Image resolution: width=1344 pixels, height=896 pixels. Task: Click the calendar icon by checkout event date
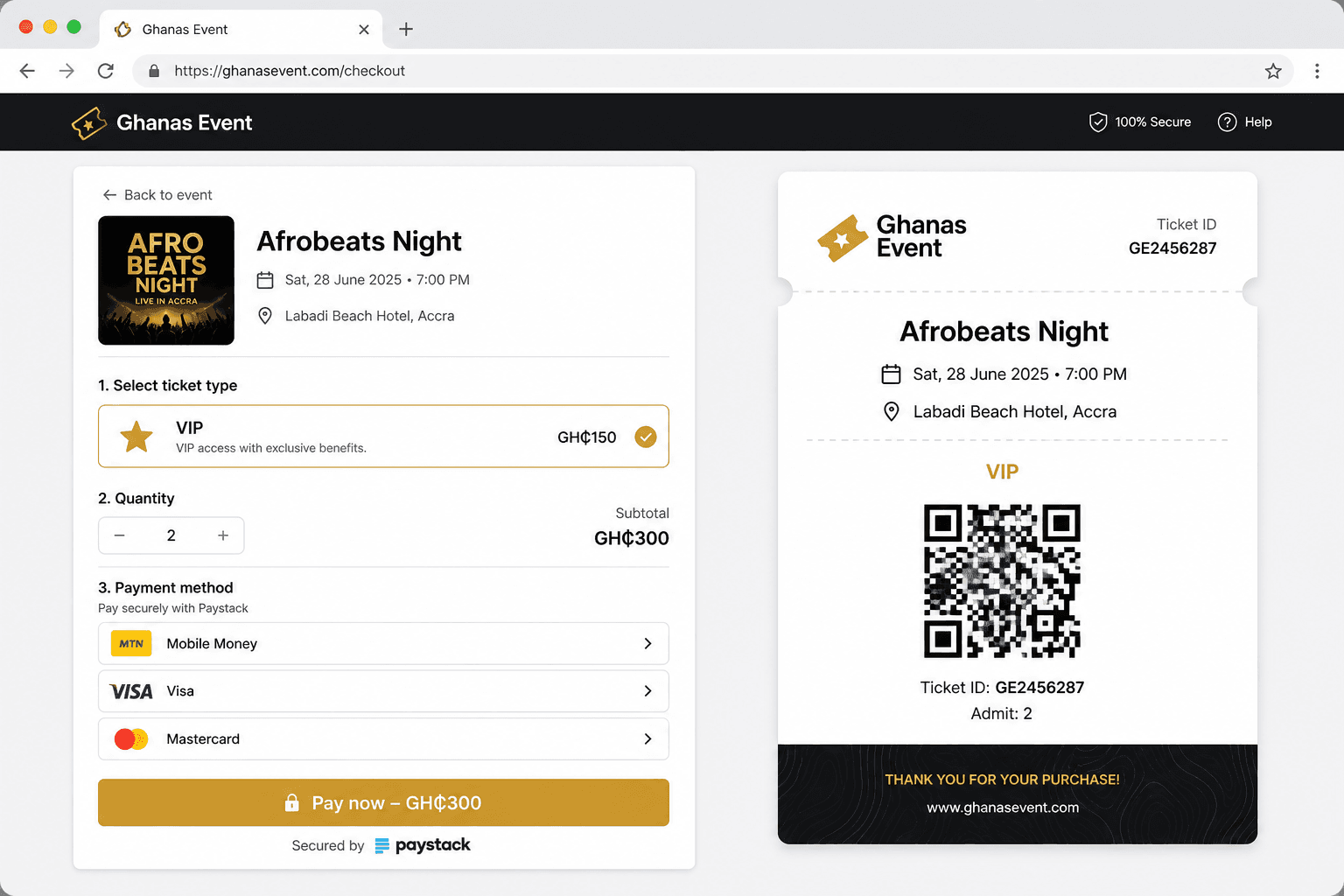point(265,280)
